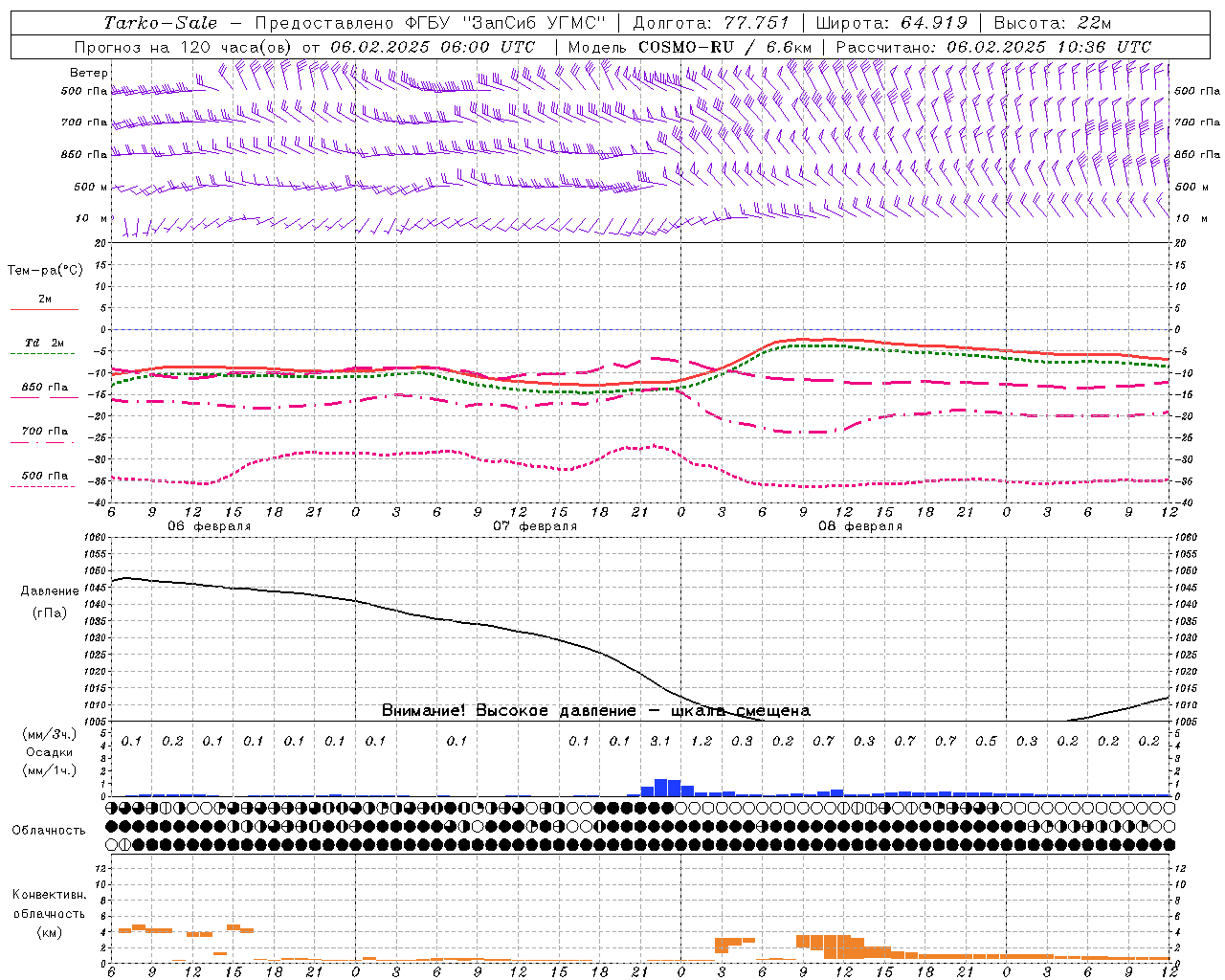Click the '850 гПа' temperature legend entry
1225x980 pixels.
point(45,388)
